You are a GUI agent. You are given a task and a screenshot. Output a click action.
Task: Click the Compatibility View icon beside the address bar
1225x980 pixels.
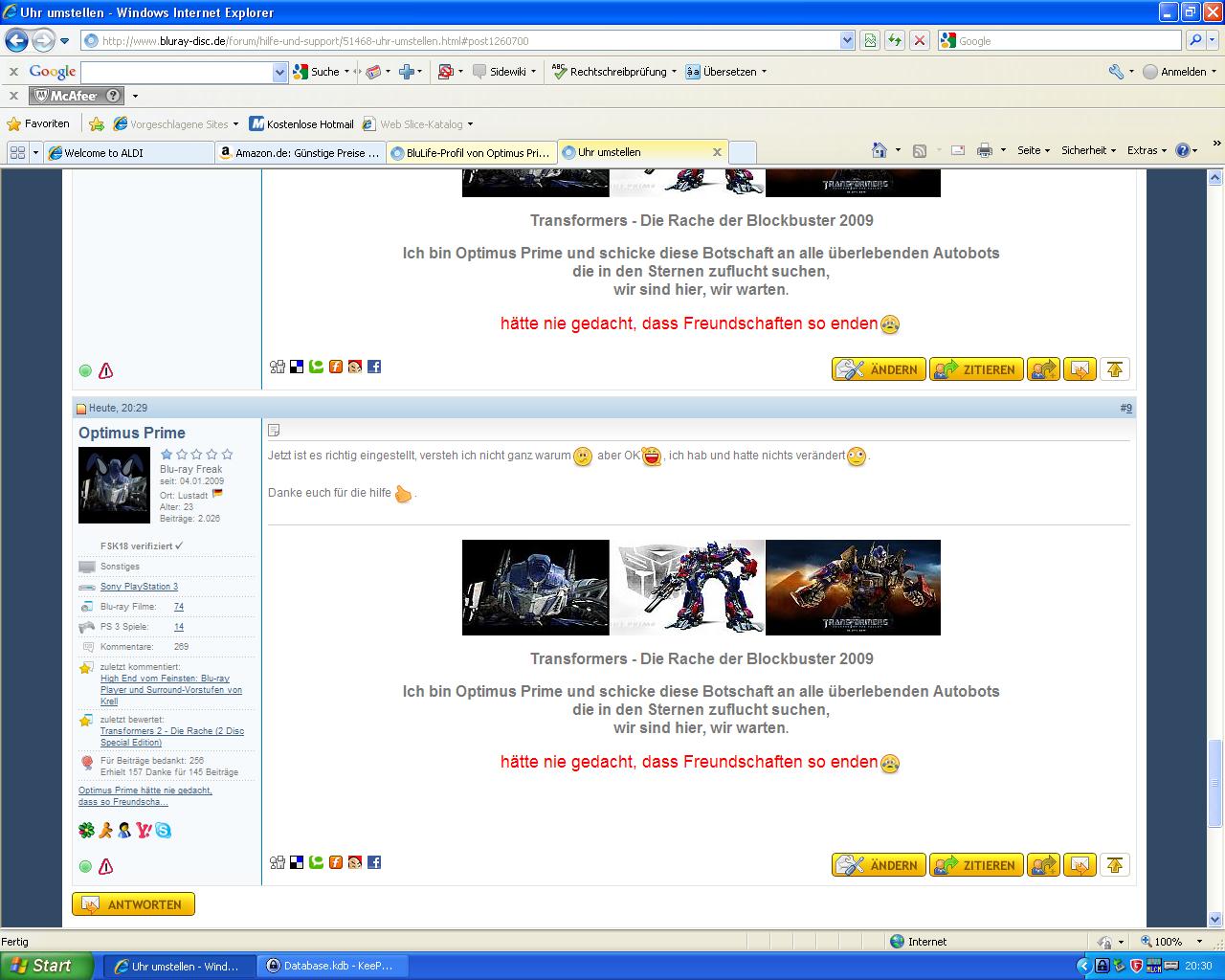click(870, 40)
